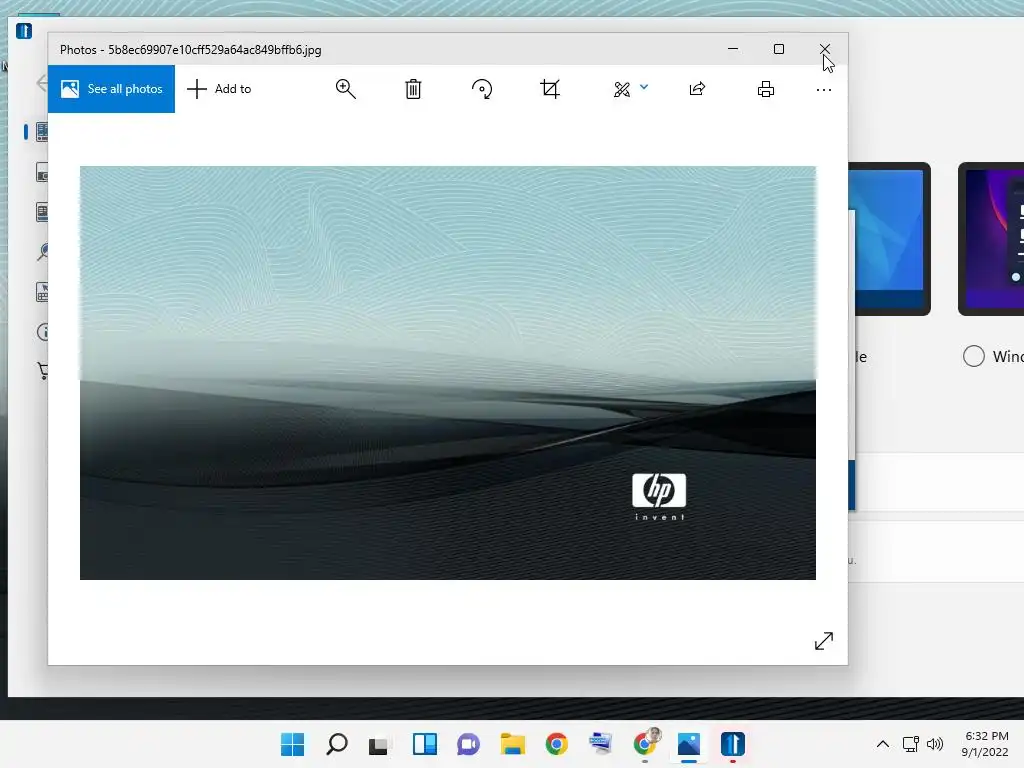Open the Edit and create scissors icon
The image size is (1024, 768).
[622, 89]
